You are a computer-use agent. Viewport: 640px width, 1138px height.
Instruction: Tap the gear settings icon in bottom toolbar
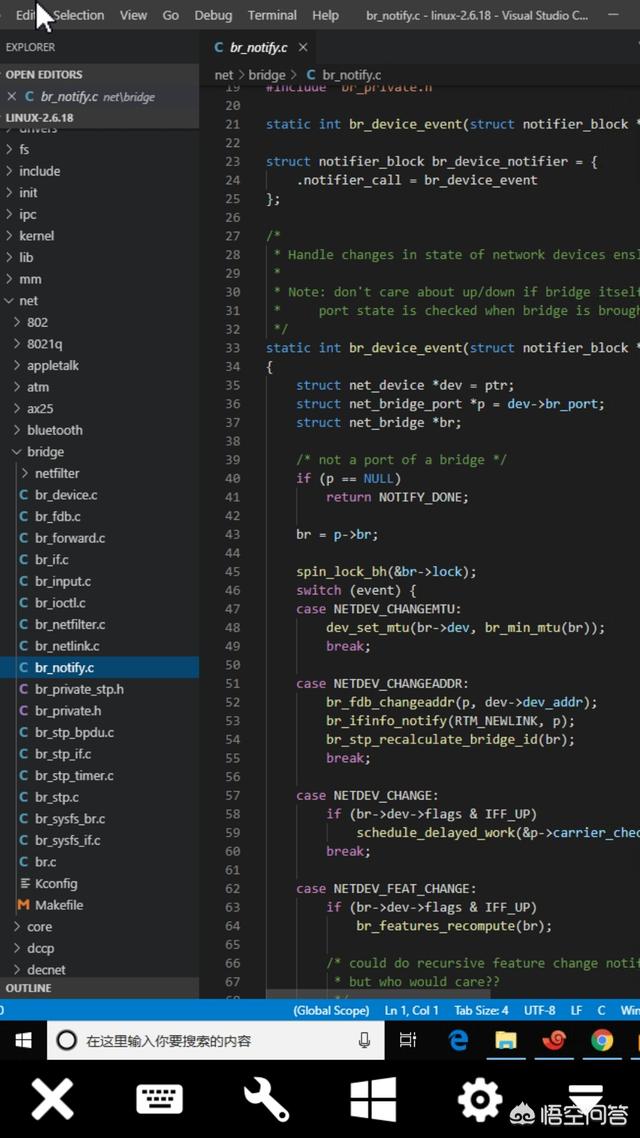(480, 1099)
